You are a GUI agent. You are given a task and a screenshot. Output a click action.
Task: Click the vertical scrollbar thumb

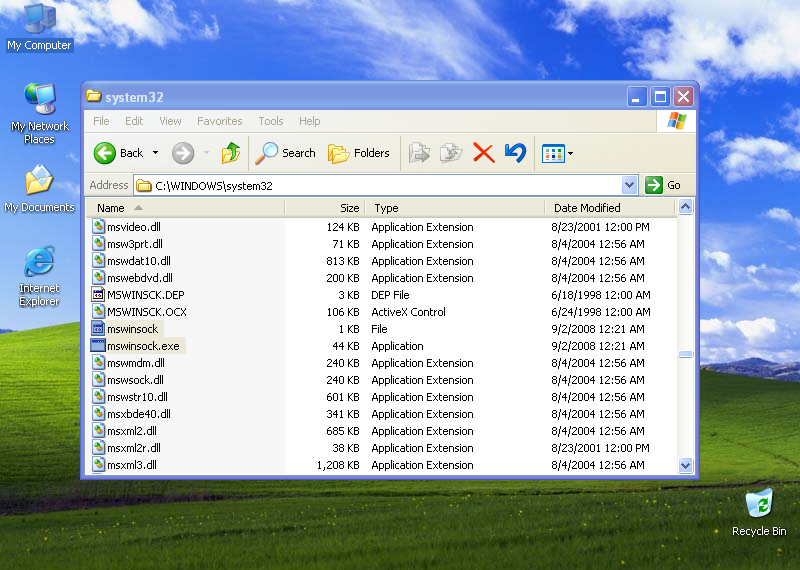[x=685, y=354]
